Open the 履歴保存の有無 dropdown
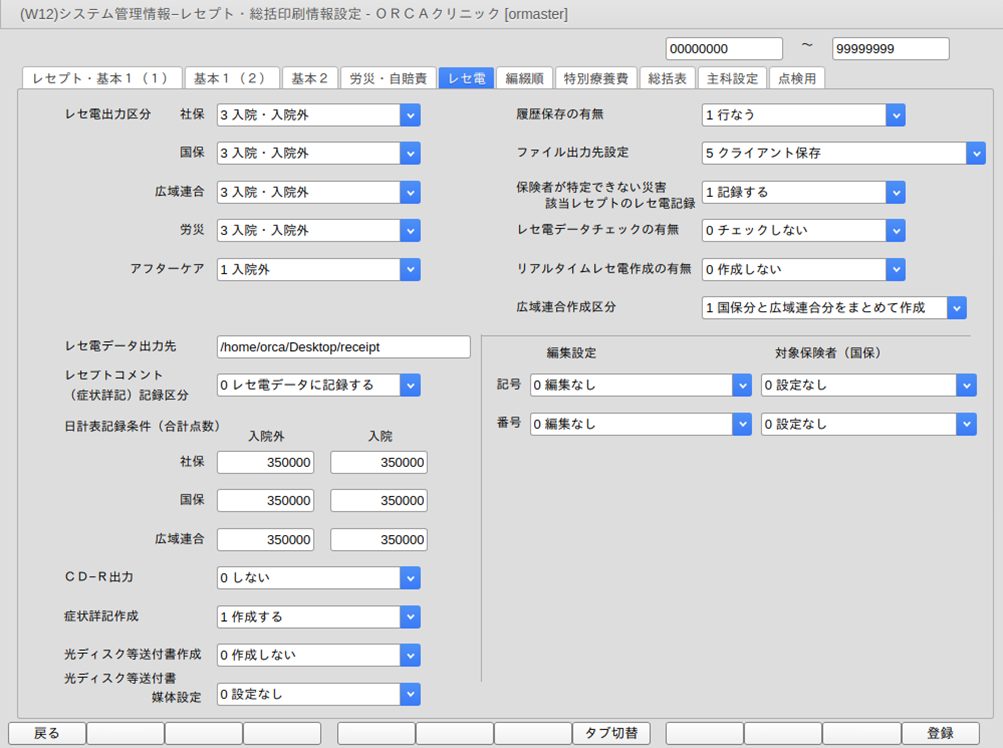 pos(895,115)
